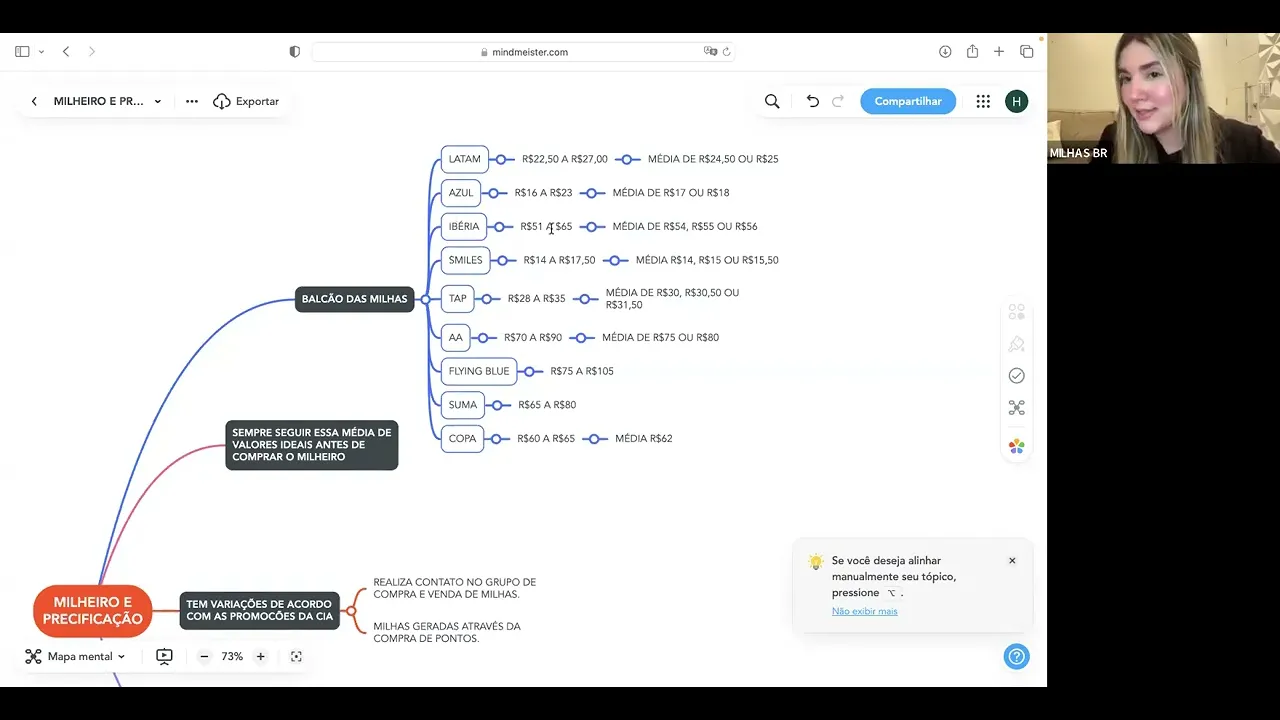Open Safari downloads icon
1280x720 pixels.
[945, 51]
